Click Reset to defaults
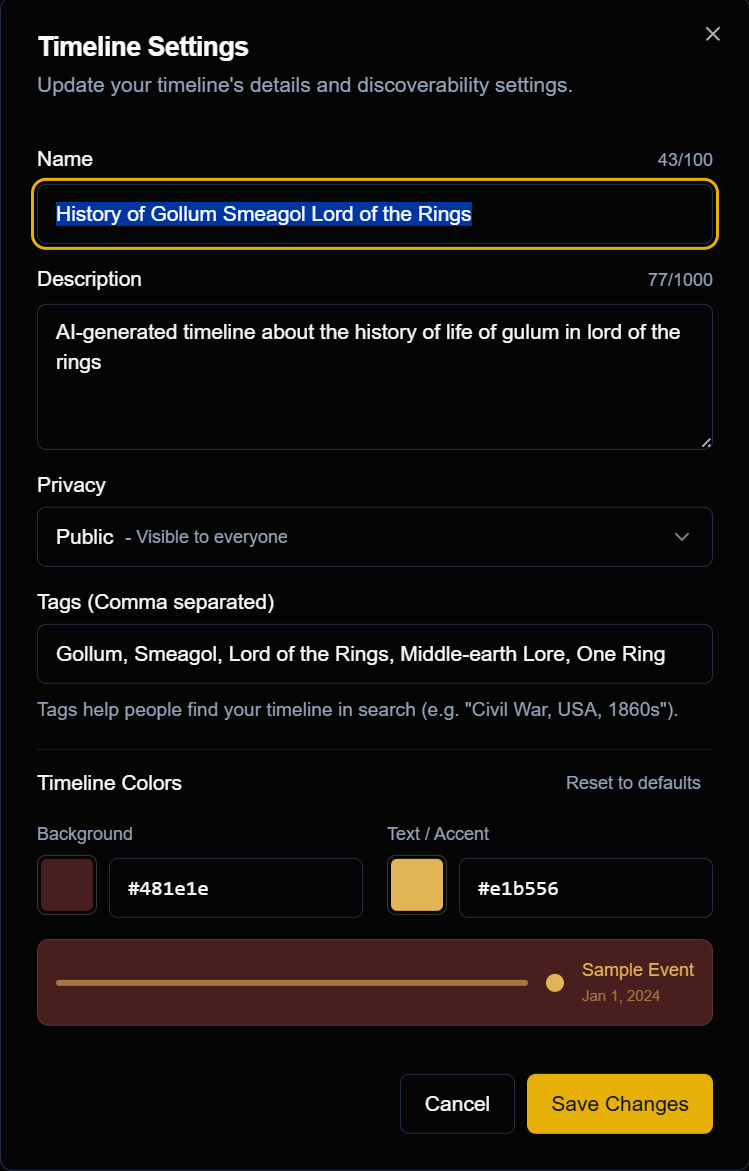Image resolution: width=749 pixels, height=1171 pixels. point(633,783)
